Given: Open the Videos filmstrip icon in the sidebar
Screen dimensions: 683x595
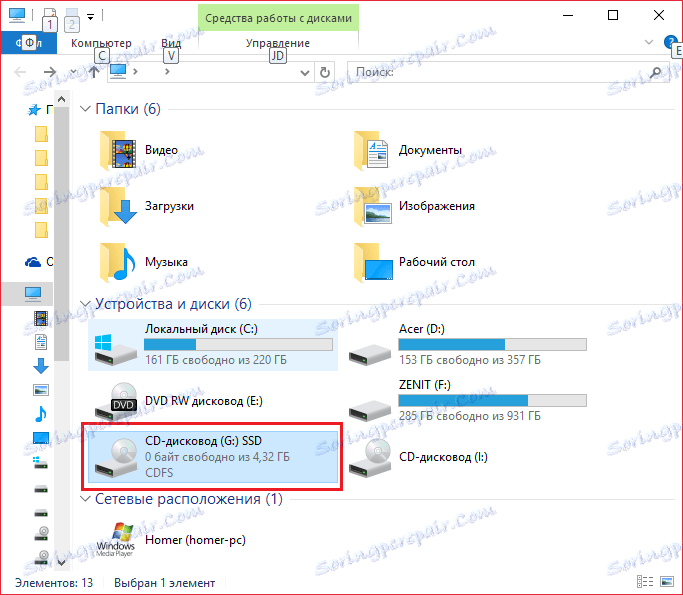Looking at the screenshot, I should tap(41, 318).
